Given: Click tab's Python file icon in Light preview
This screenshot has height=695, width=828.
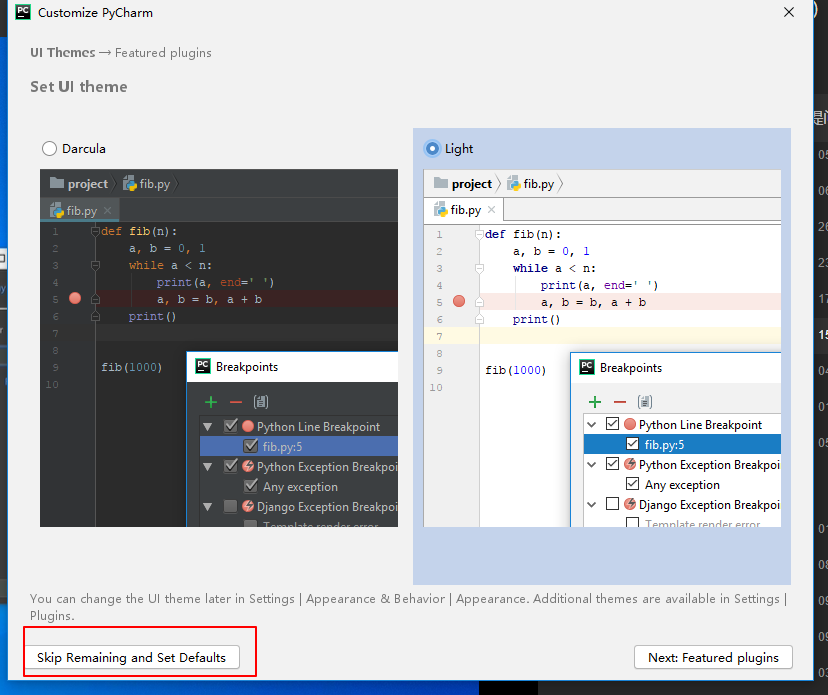Looking at the screenshot, I should 441,210.
